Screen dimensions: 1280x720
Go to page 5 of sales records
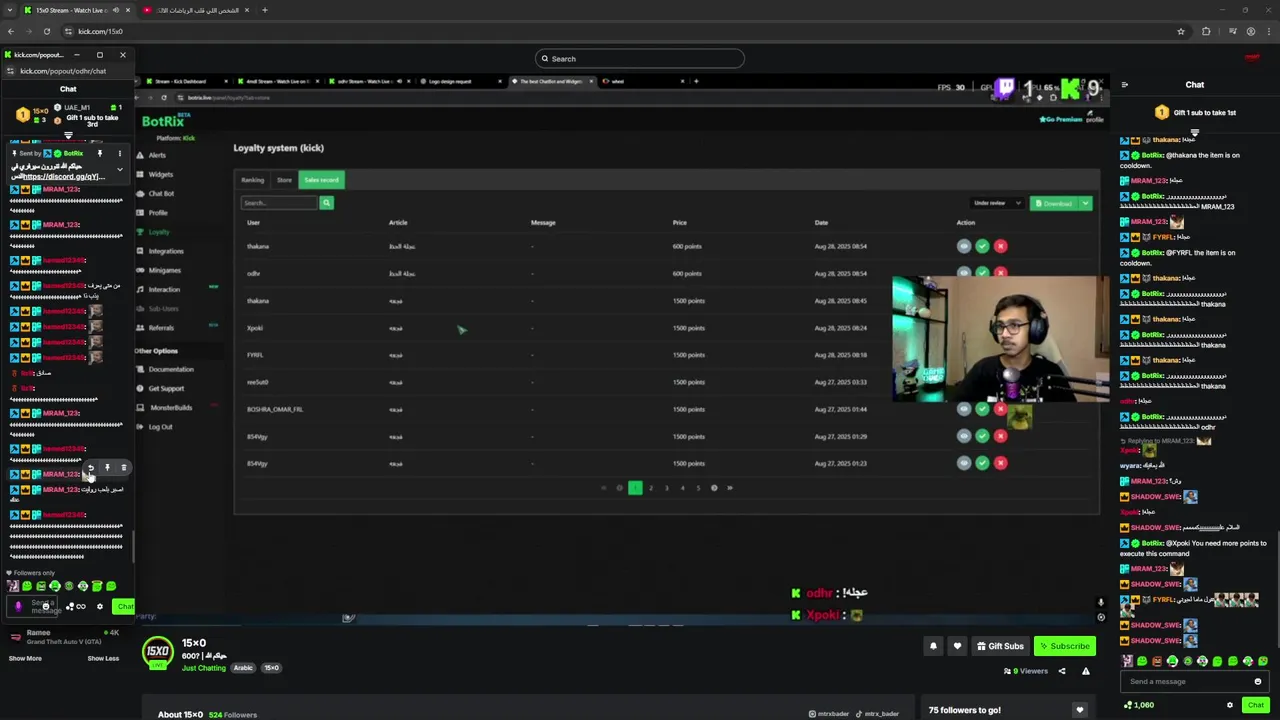[x=698, y=488]
